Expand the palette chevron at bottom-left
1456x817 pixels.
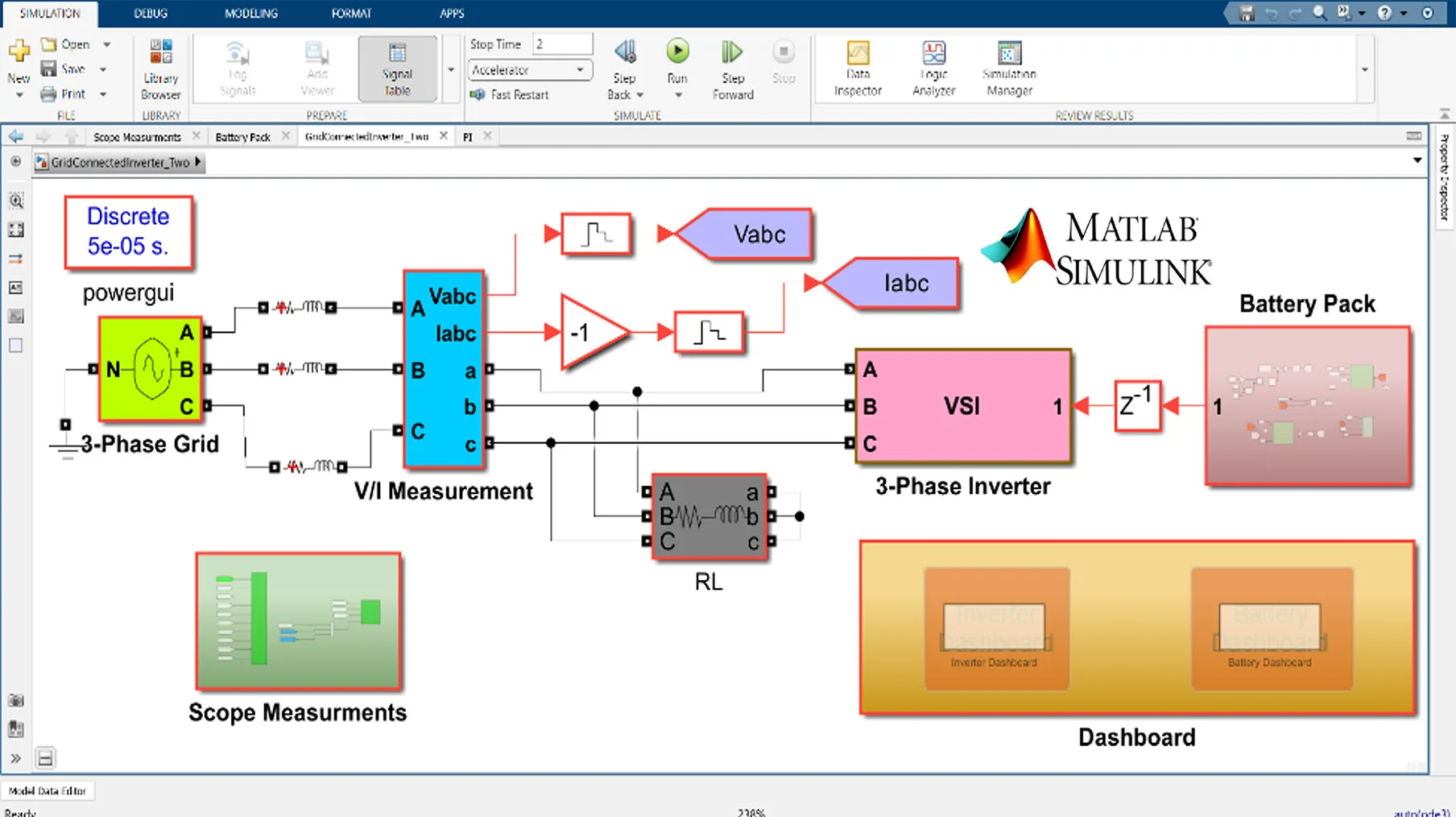15,758
